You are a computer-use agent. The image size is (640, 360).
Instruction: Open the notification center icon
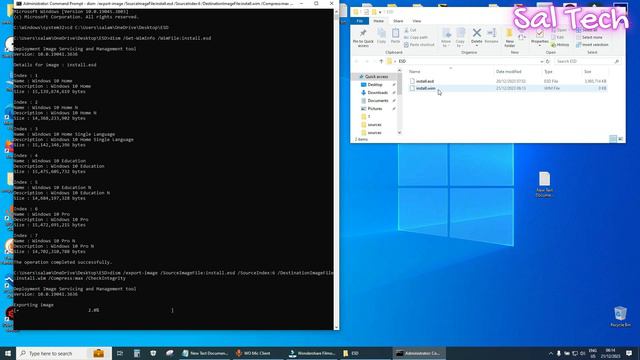click(x=629, y=353)
